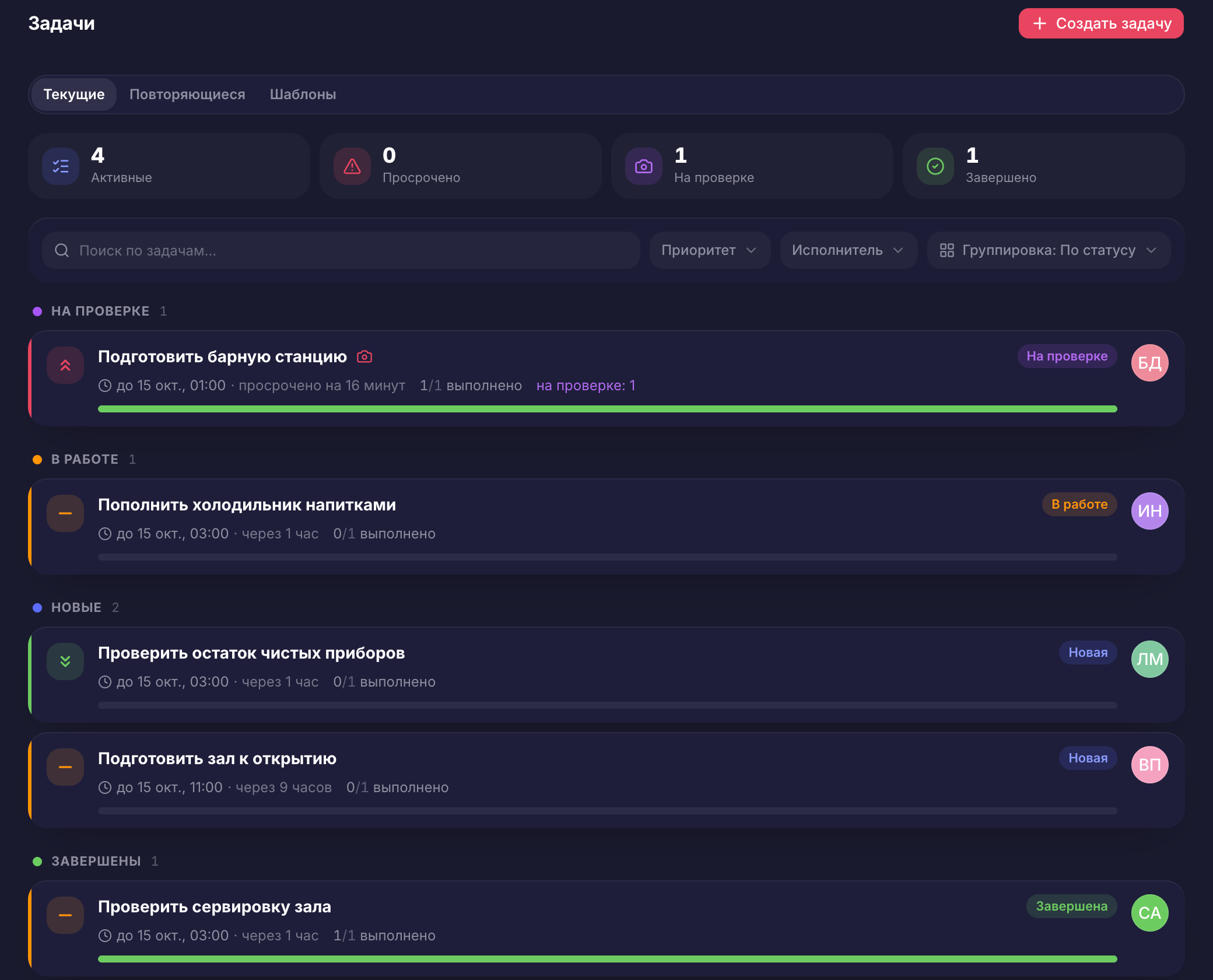
Task: Focus the Поиск по задачам search field
Action: [x=341, y=250]
